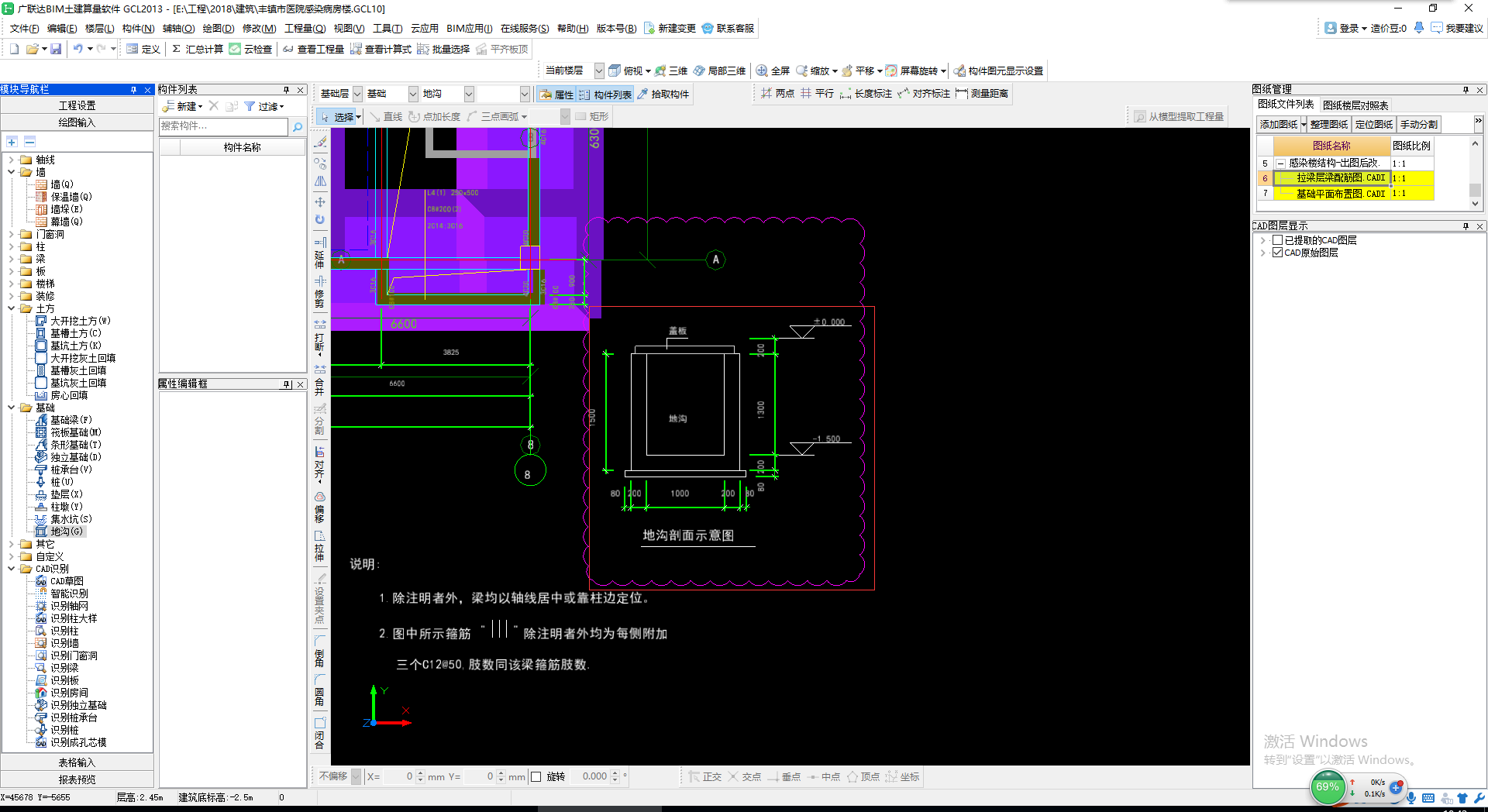
Task: Toggle 交点 intersection snap
Action: 744,776
